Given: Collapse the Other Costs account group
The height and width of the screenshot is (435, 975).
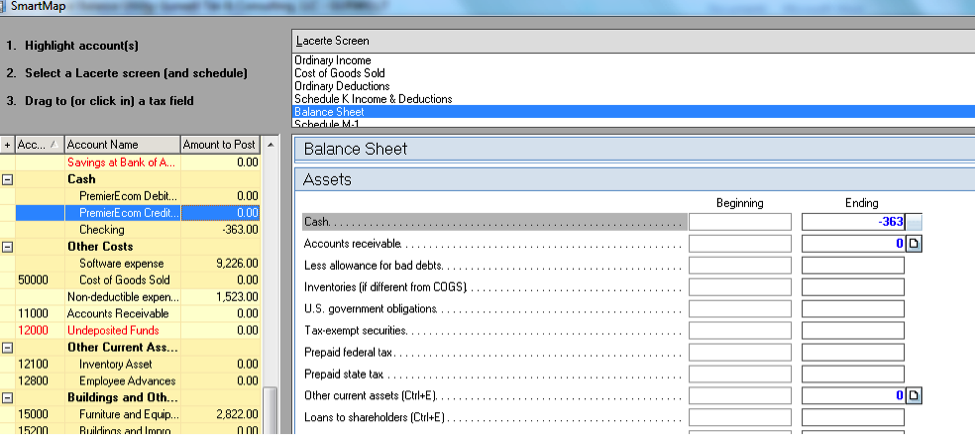Looking at the screenshot, I should pyautogui.click(x=7, y=247).
